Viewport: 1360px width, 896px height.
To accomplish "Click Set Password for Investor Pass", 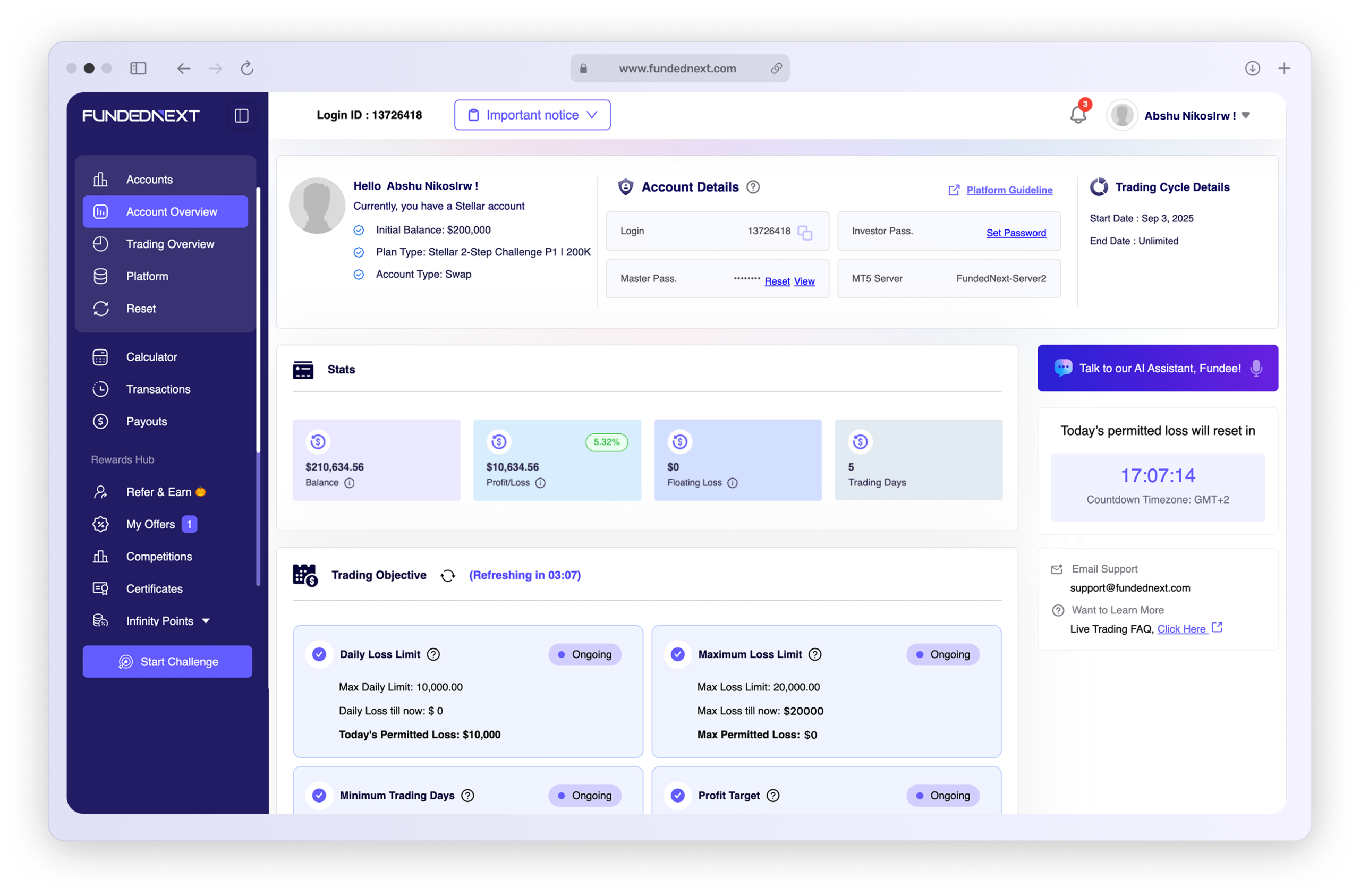I will [x=1016, y=233].
